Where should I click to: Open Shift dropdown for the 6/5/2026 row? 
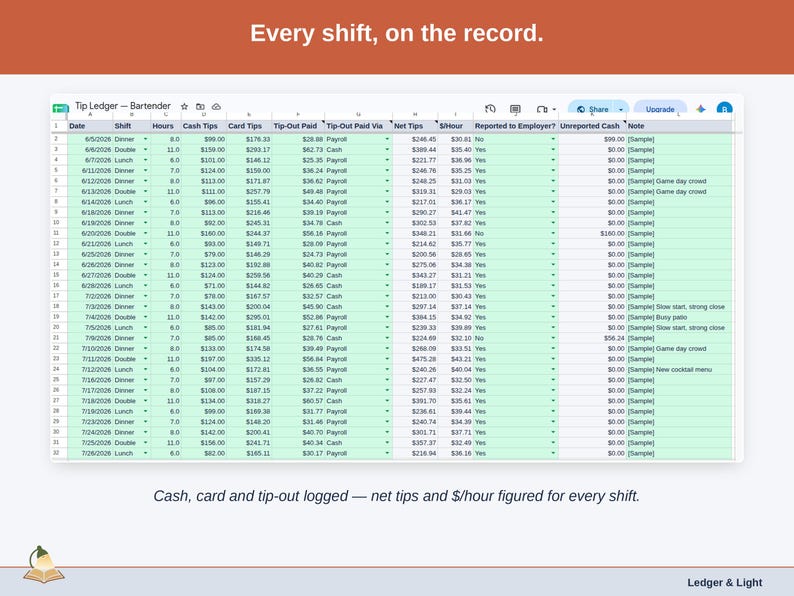click(x=145, y=139)
